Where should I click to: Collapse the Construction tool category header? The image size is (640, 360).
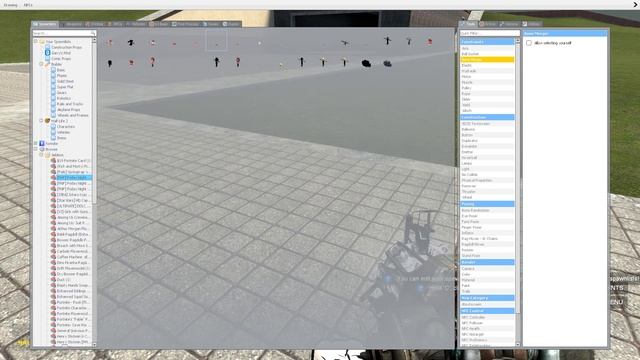point(487,118)
